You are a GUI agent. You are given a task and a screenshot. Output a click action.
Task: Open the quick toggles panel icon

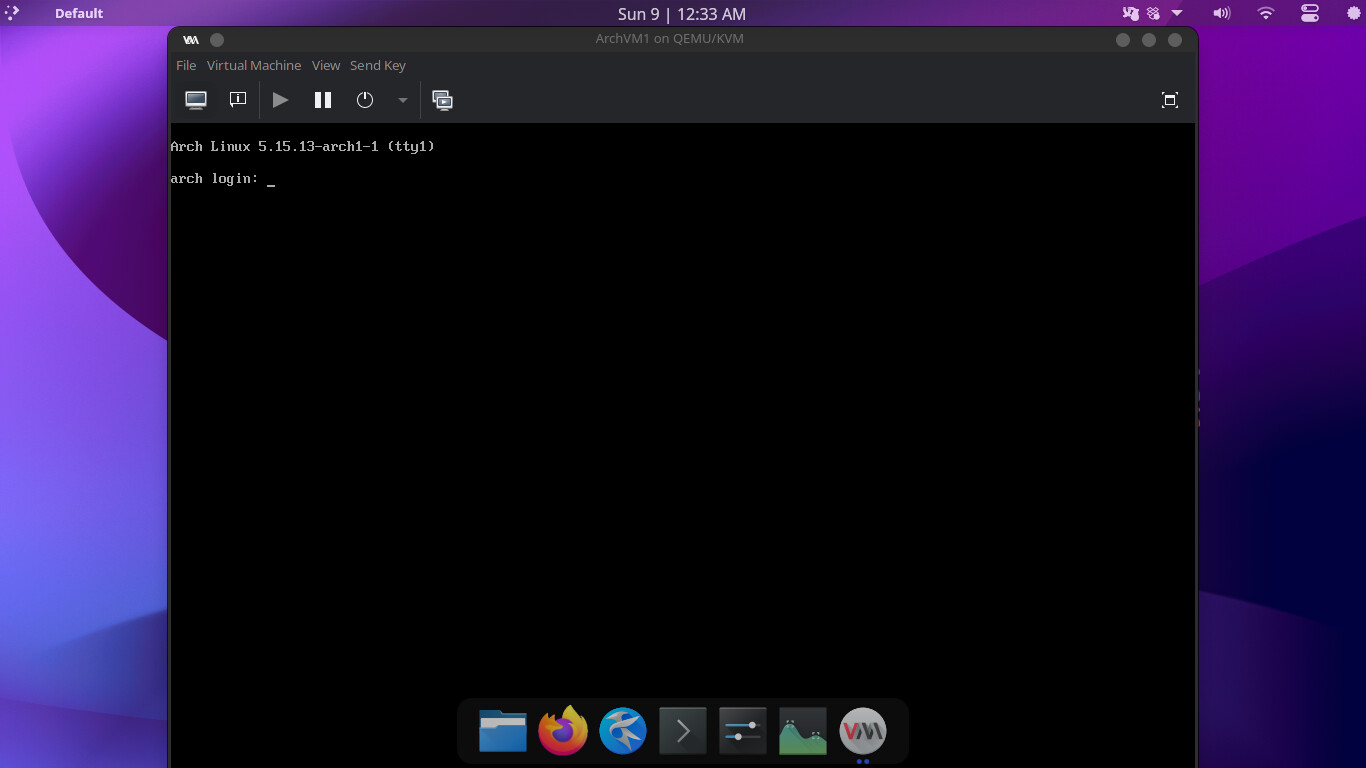coord(1310,14)
